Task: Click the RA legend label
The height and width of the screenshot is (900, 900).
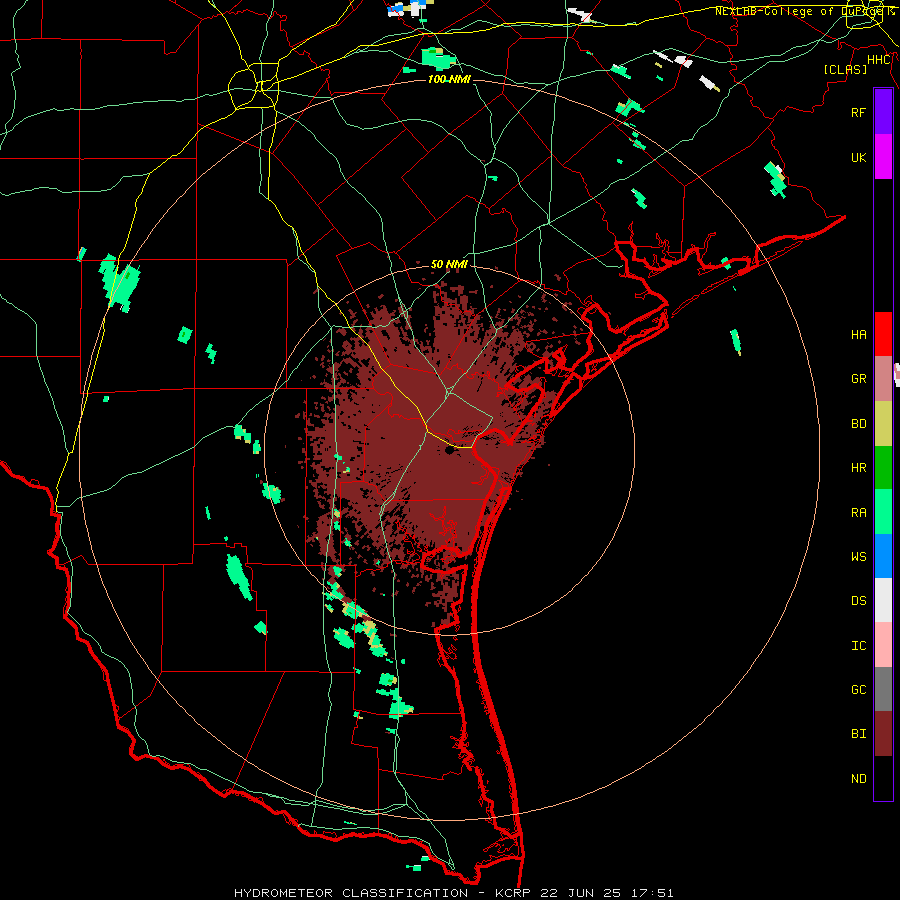Action: tap(859, 513)
